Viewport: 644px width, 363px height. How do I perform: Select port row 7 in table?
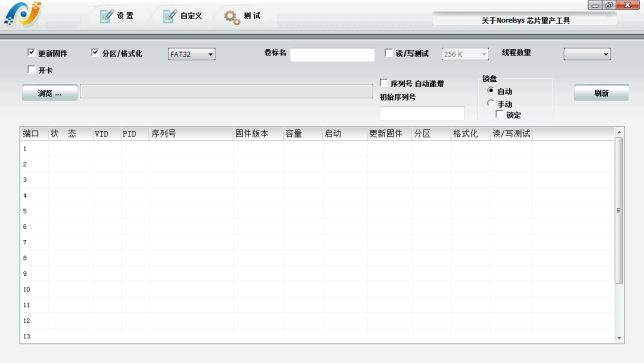click(x=317, y=242)
